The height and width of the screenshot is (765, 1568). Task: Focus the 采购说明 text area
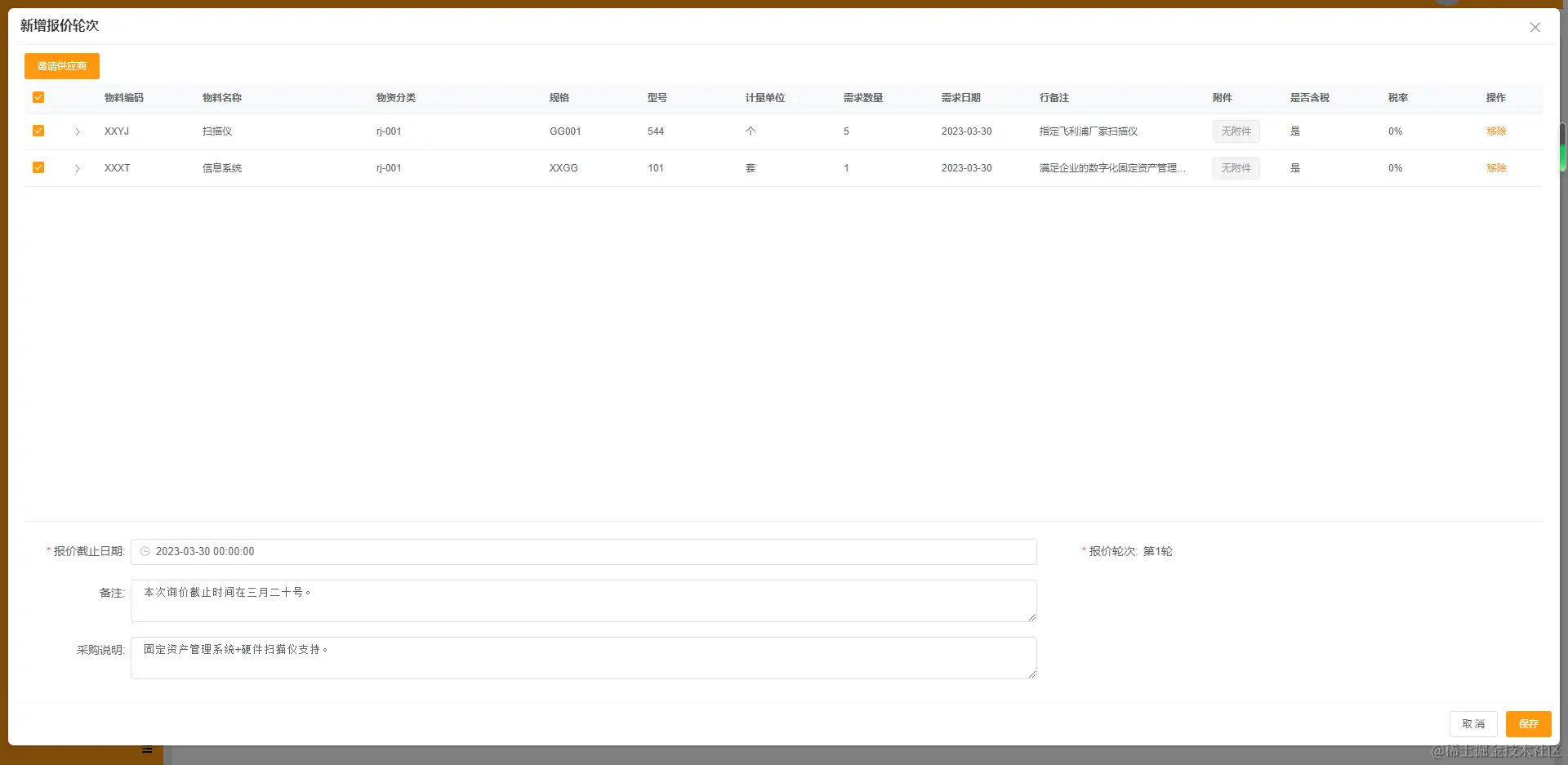pyautogui.click(x=584, y=658)
